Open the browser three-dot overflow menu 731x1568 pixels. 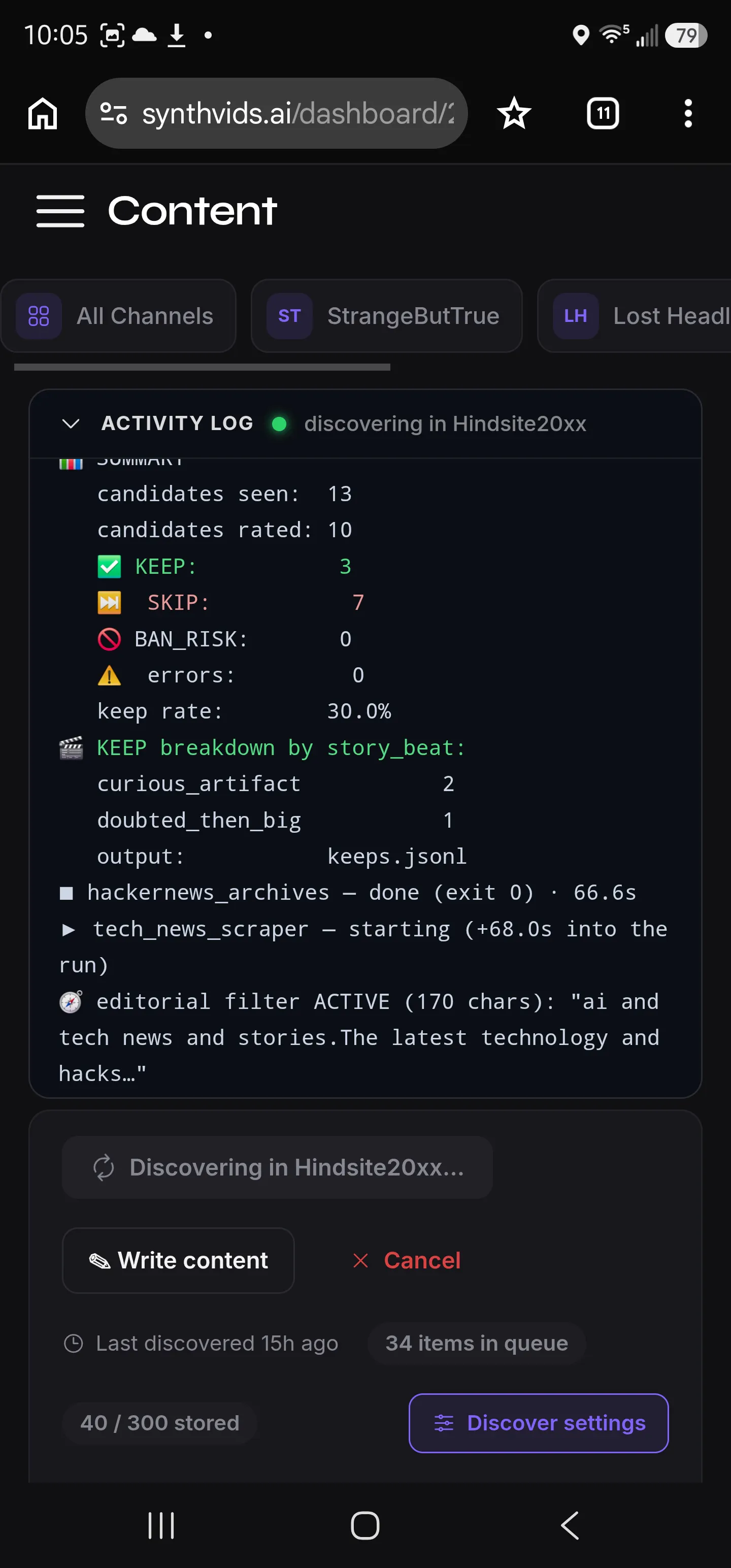click(x=688, y=113)
